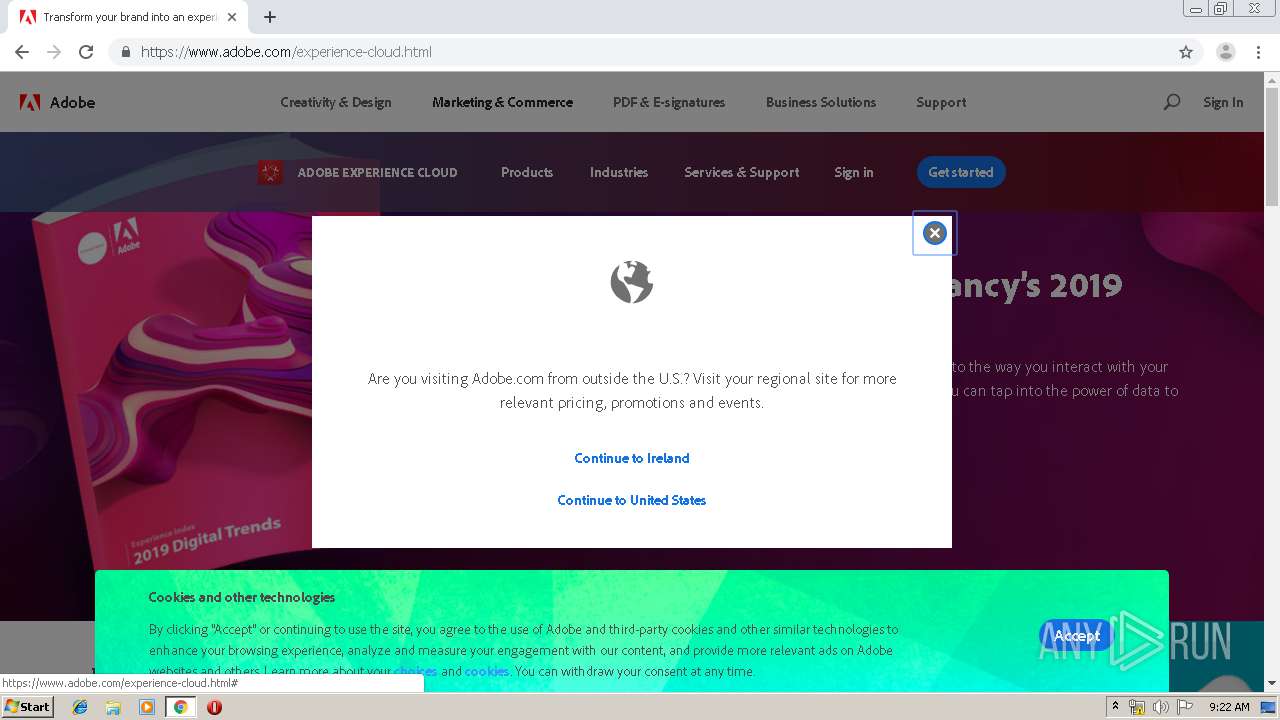Bookmark this page with star icon
The height and width of the screenshot is (720, 1280).
coord(1186,52)
